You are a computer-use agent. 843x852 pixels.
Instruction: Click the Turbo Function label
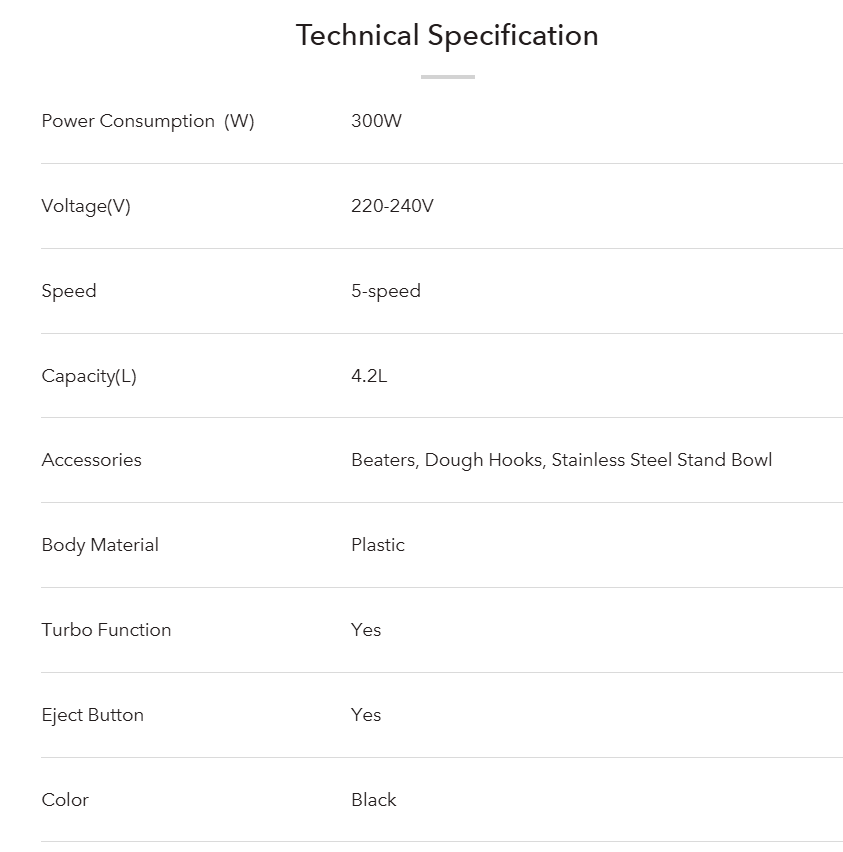tap(106, 630)
